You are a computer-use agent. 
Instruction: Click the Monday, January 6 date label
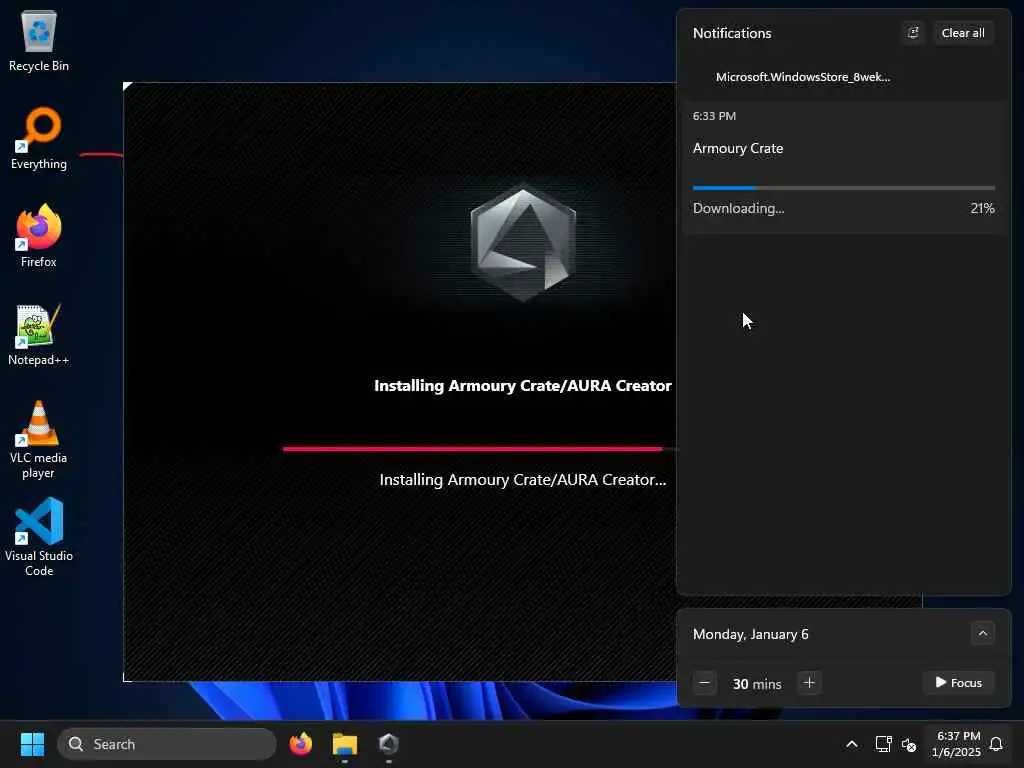[750, 634]
